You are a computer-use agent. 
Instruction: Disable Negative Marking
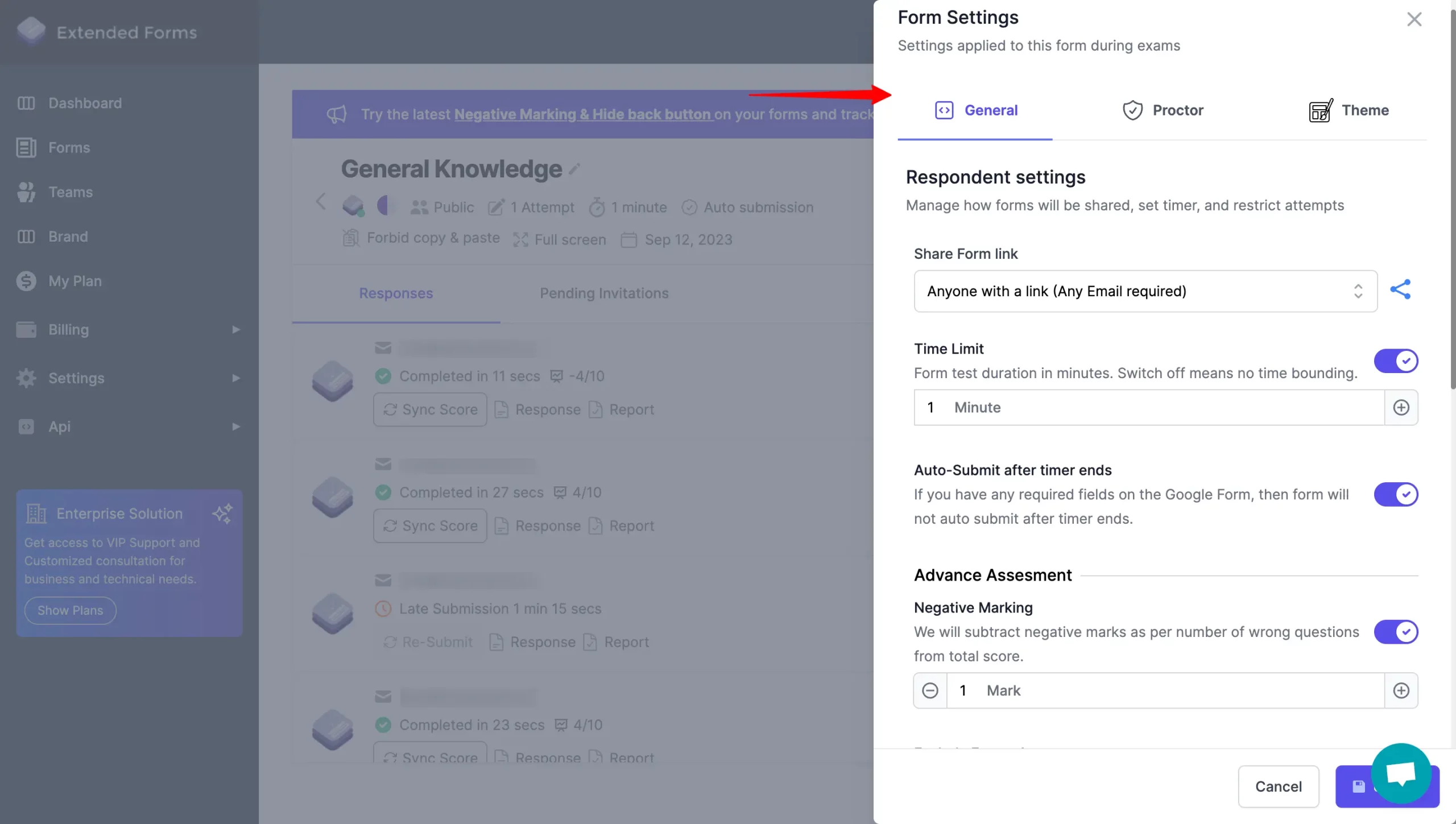(x=1395, y=632)
